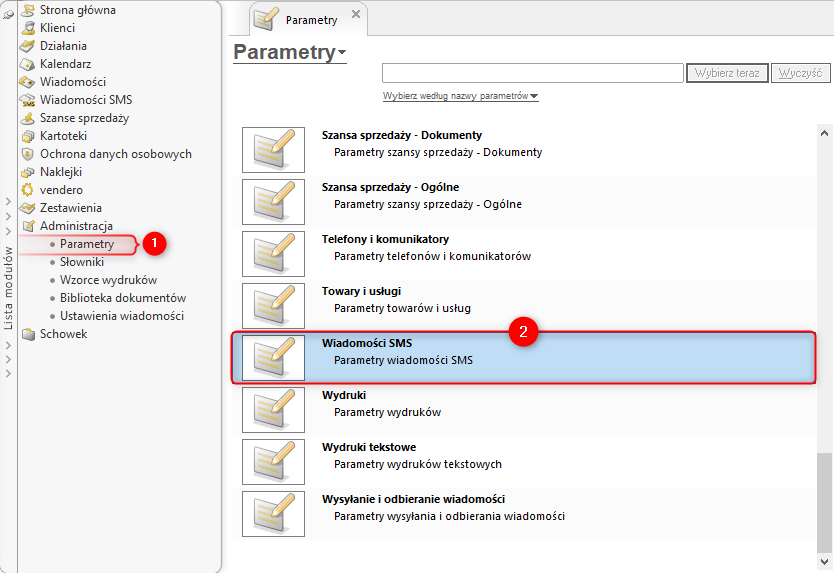Open the Klienci module icon
The width and height of the screenshot is (834, 573).
click(x=29, y=28)
